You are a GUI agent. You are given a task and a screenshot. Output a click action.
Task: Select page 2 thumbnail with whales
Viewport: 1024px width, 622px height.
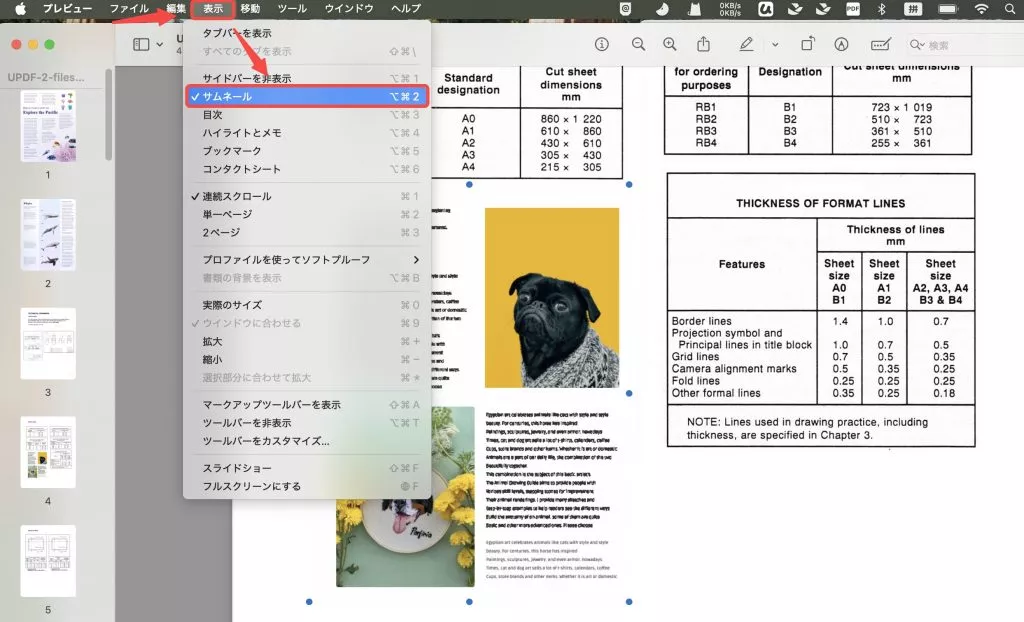pos(48,235)
